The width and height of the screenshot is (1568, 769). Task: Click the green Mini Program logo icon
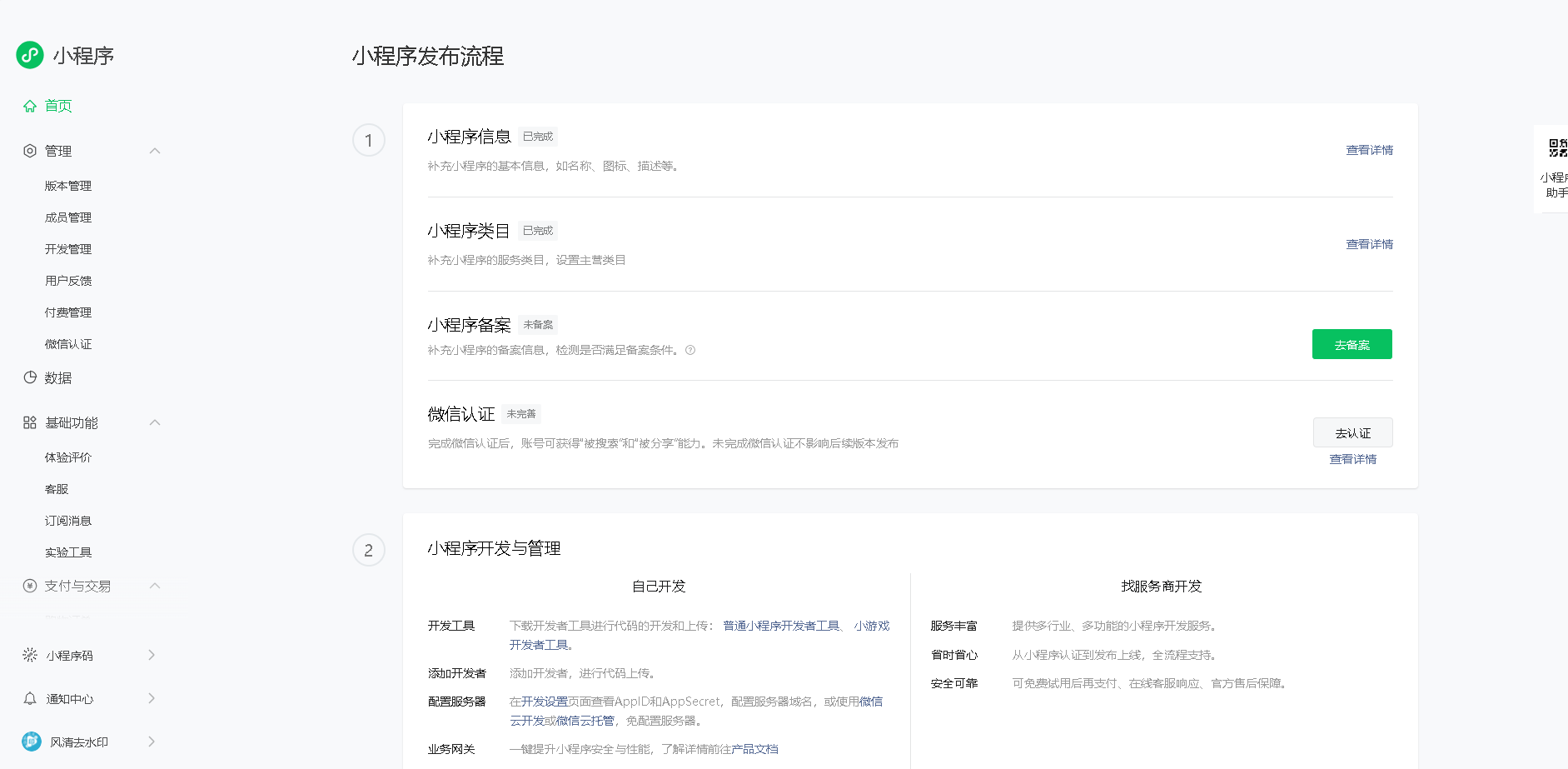[x=30, y=55]
